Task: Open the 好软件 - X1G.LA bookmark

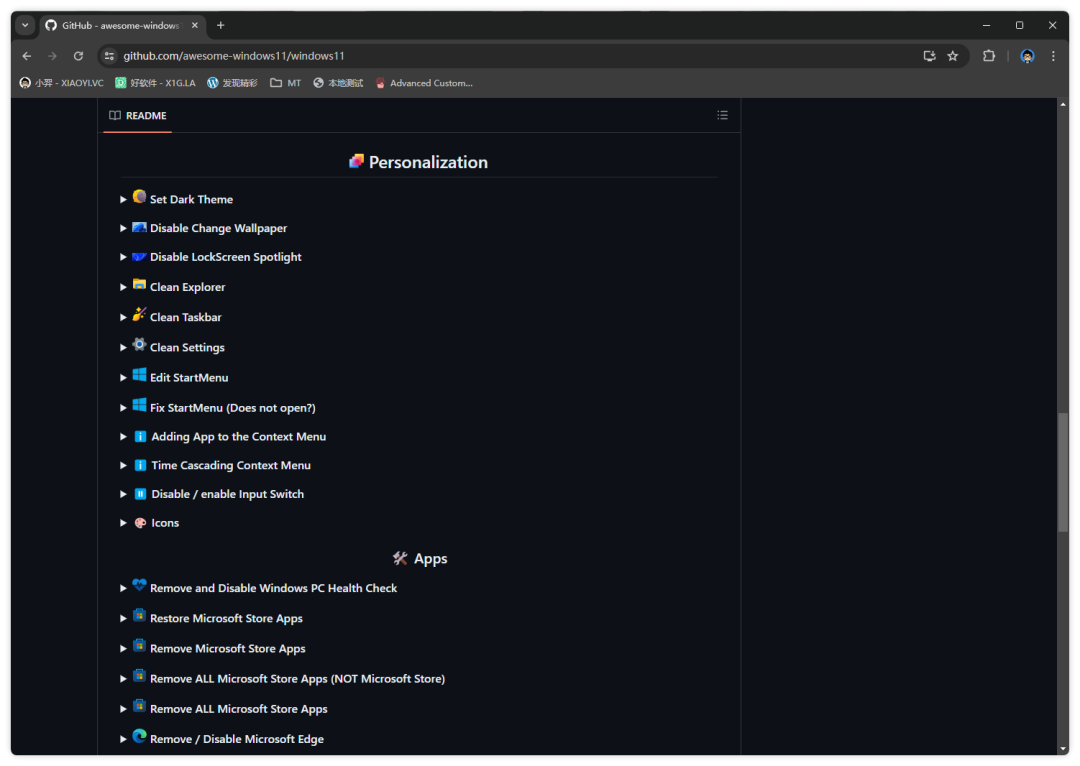Action: (156, 83)
